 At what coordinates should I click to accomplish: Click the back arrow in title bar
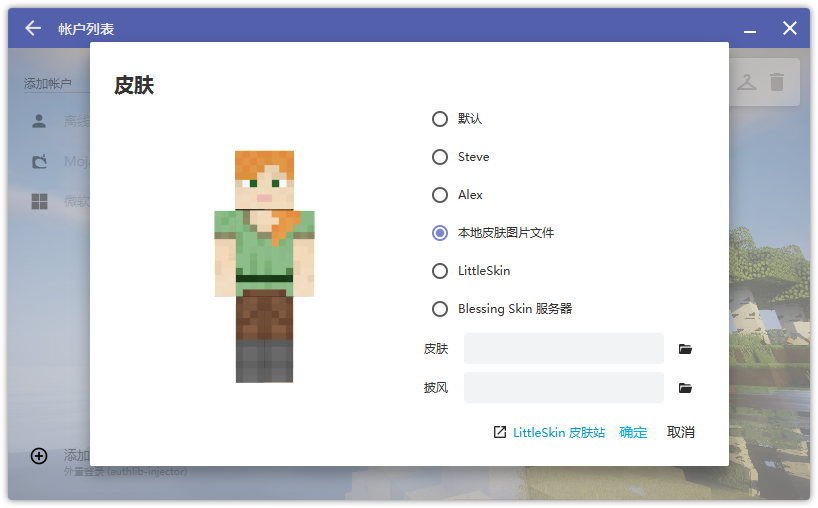33,28
